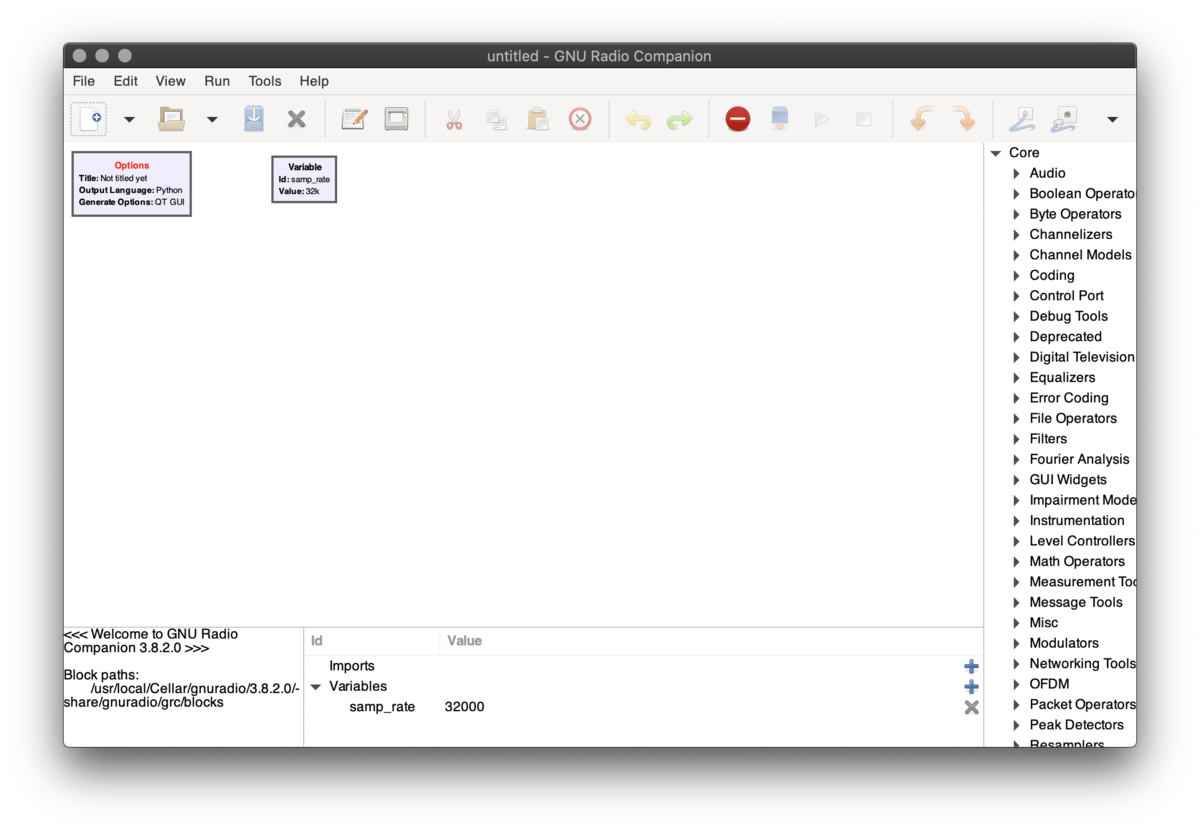The height and width of the screenshot is (831, 1200).
Task: Click the Value column header
Action: coord(711,641)
